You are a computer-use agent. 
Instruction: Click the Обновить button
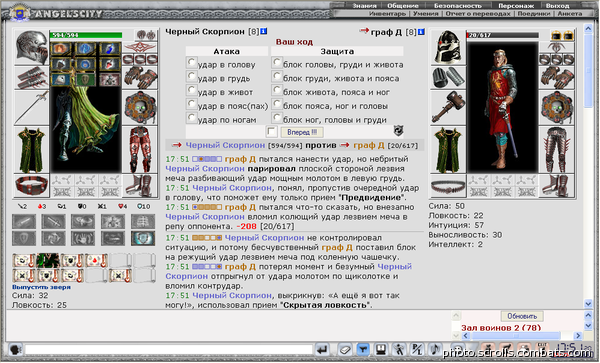(522, 316)
